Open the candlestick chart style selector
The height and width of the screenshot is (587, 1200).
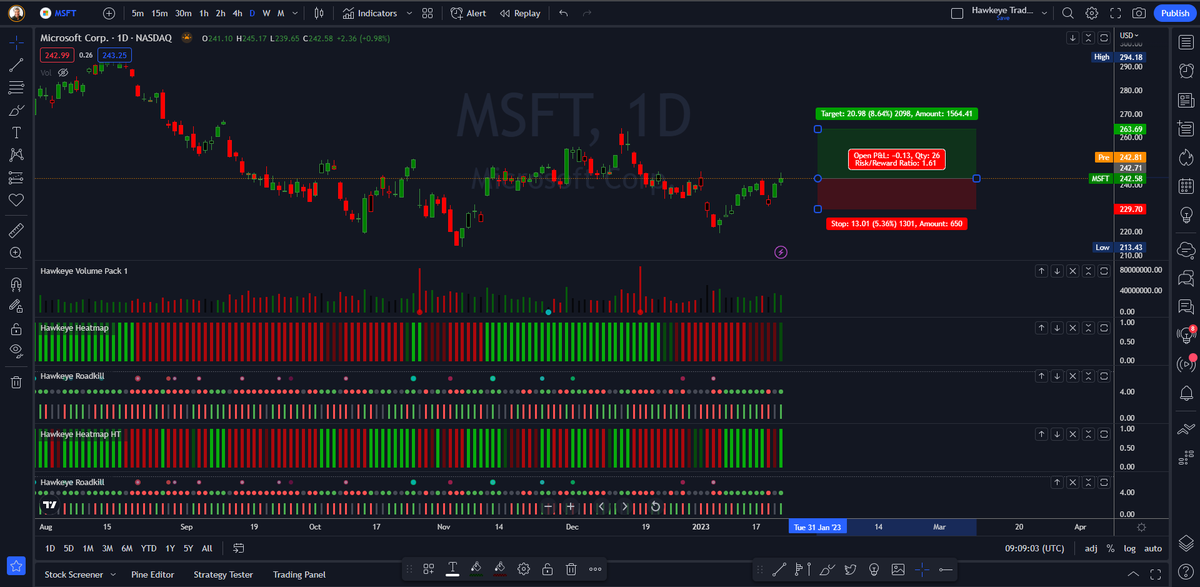319,13
